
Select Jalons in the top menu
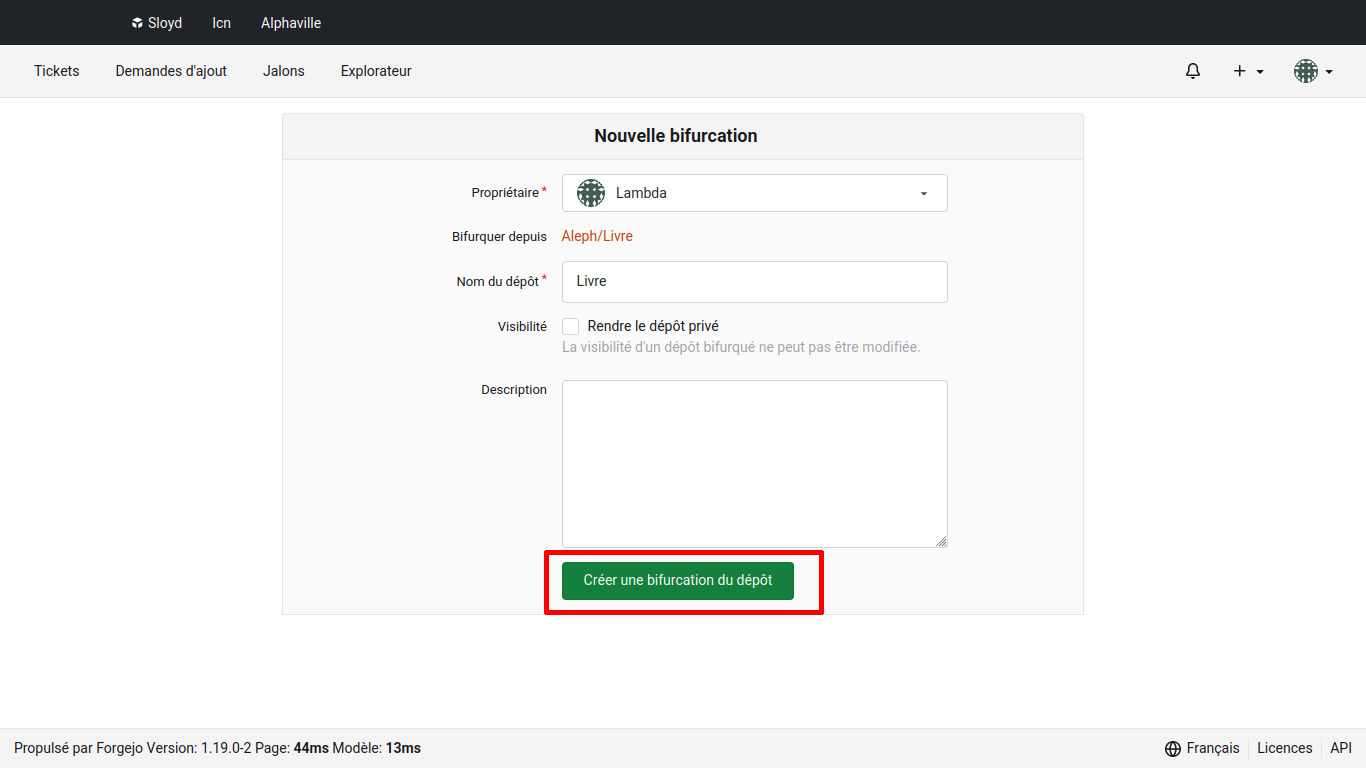click(x=284, y=71)
